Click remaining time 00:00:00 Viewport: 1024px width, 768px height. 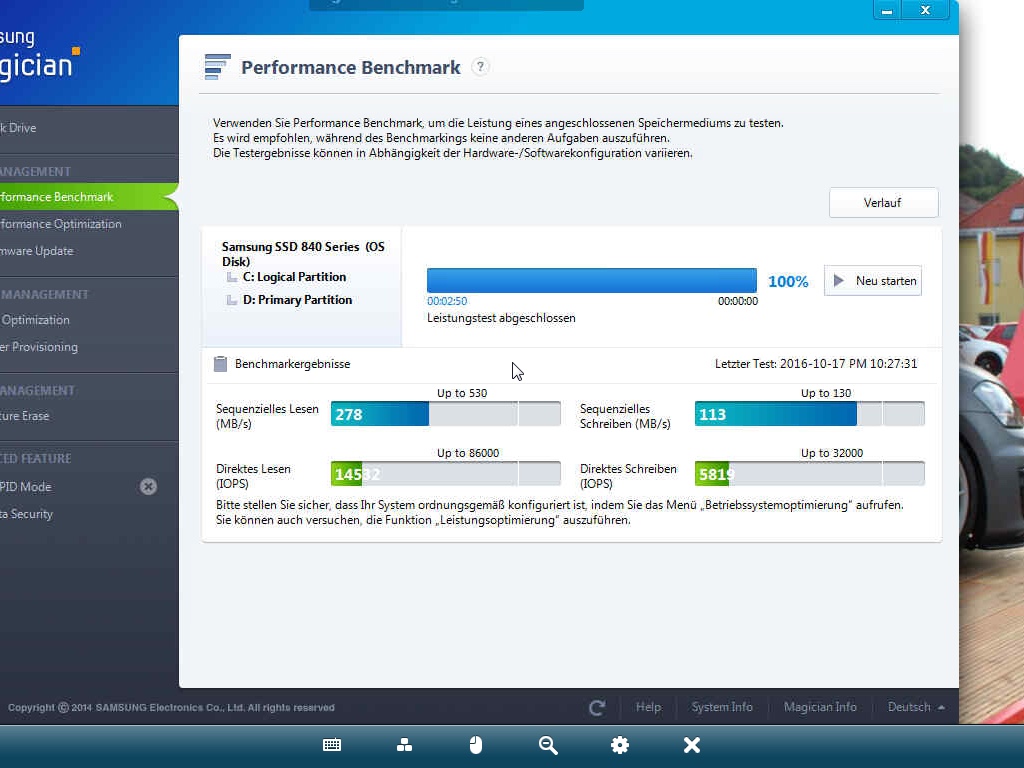[738, 301]
